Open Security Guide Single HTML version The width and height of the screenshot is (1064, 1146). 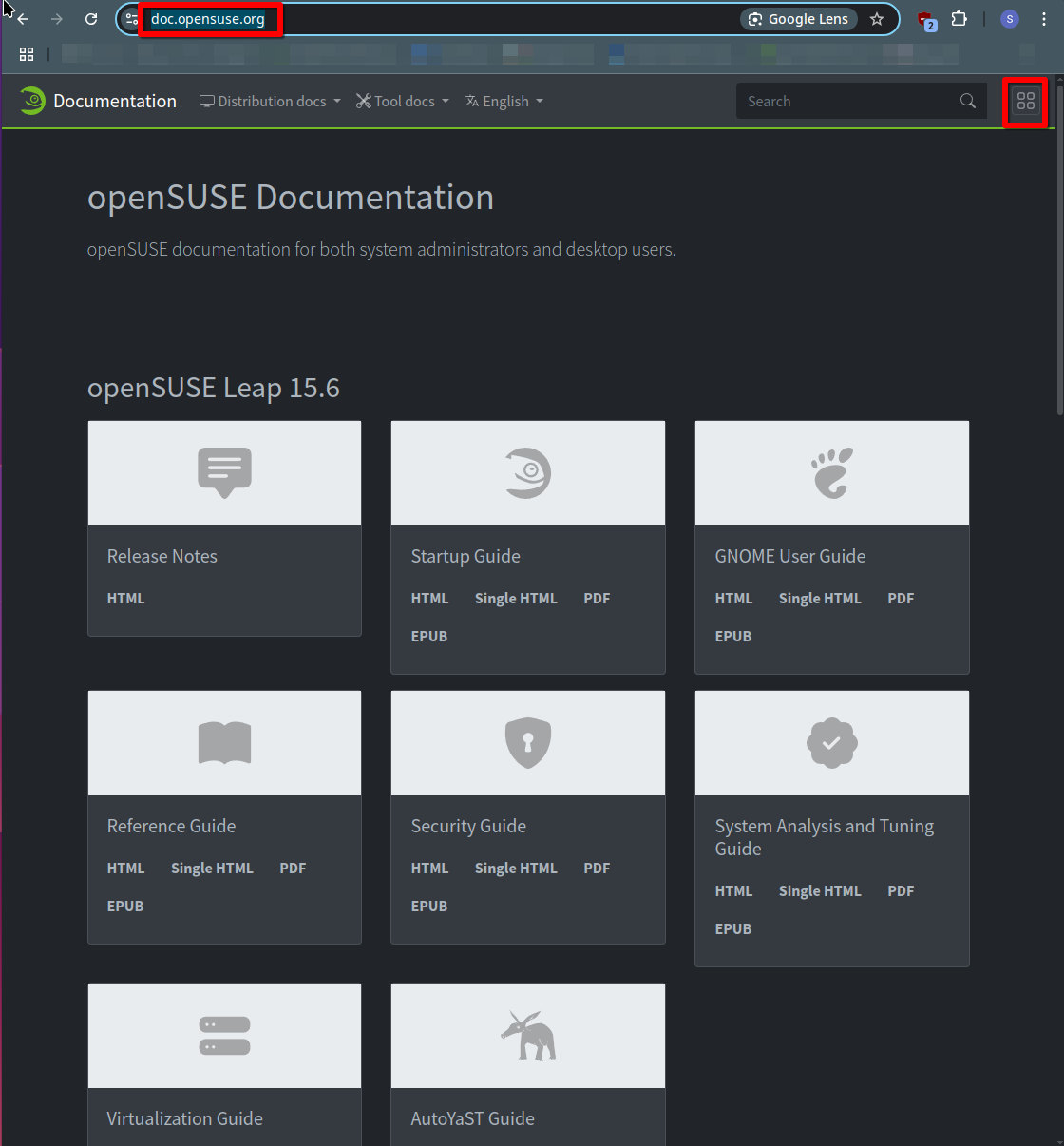pos(516,869)
